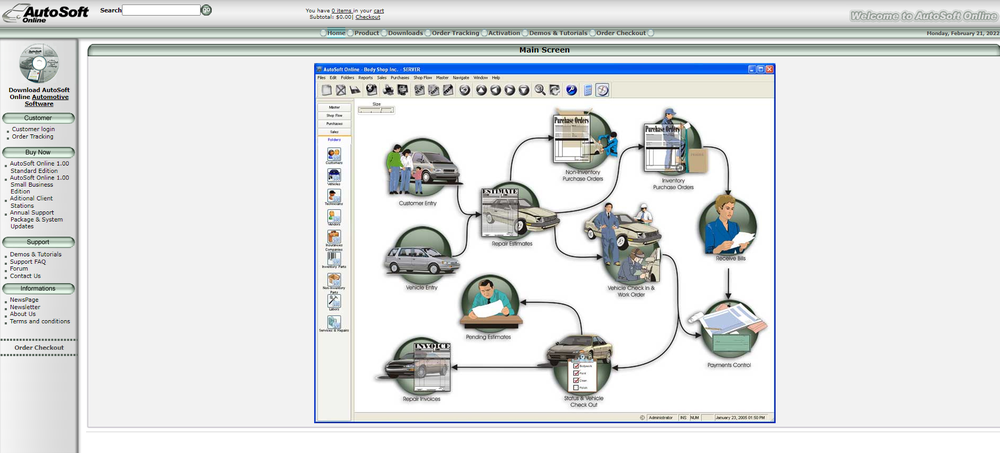This screenshot has height=453, width=1000.
Task: Click the printer icon in the app toolbar
Action: [388, 90]
